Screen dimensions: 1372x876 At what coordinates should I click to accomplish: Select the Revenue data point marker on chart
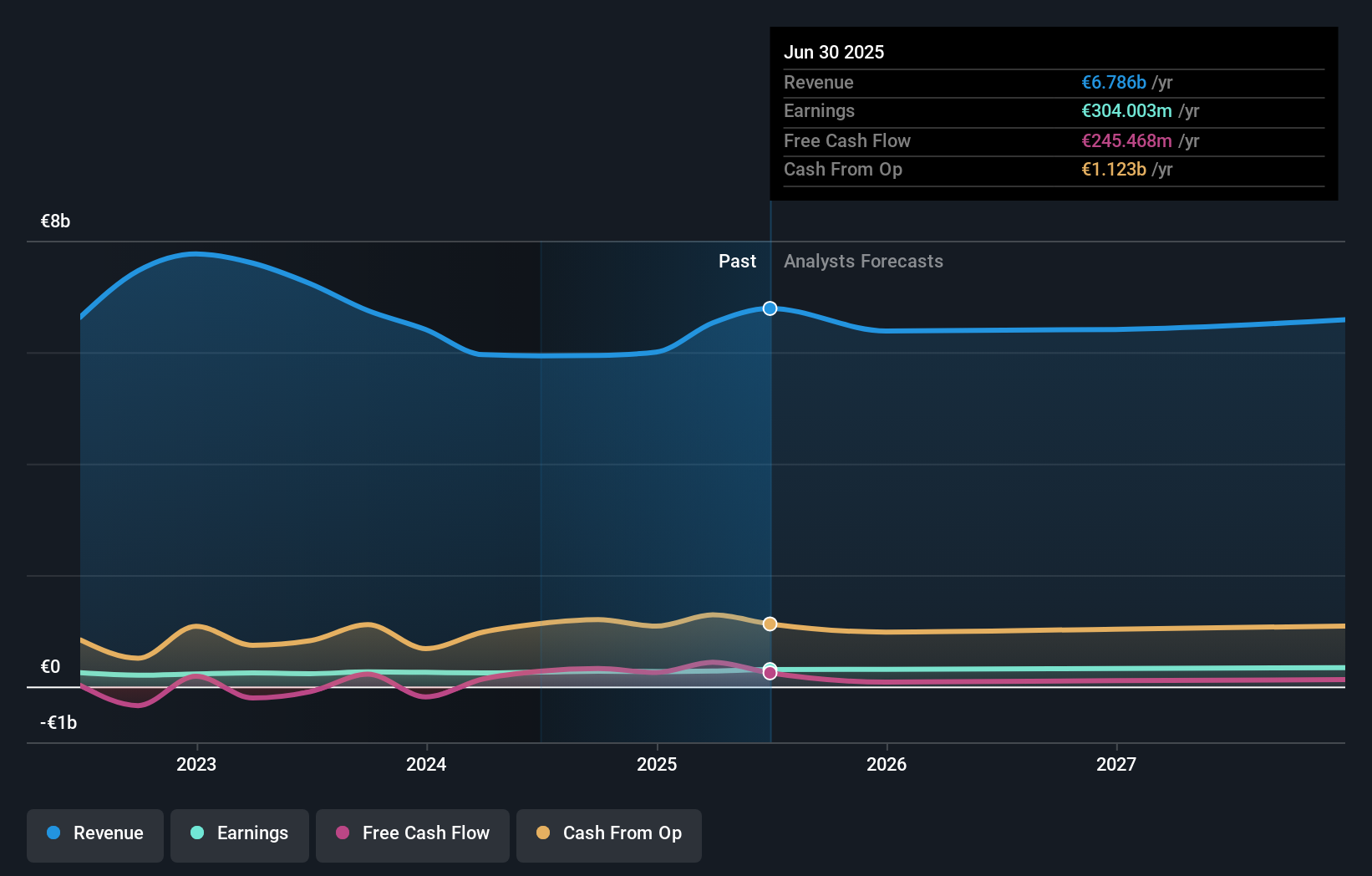tap(769, 308)
